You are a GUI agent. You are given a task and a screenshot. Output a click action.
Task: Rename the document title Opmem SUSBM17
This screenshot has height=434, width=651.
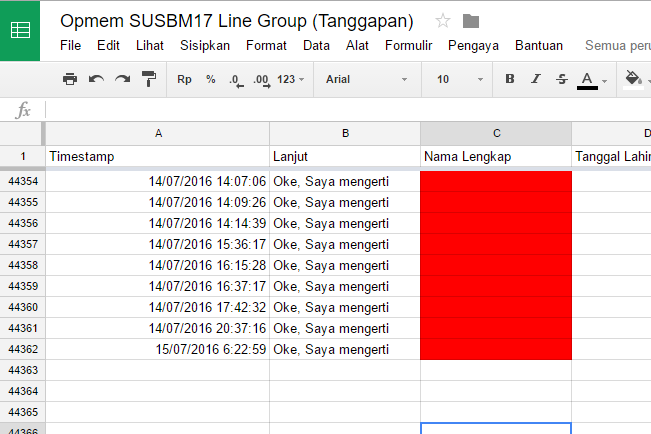(x=237, y=21)
